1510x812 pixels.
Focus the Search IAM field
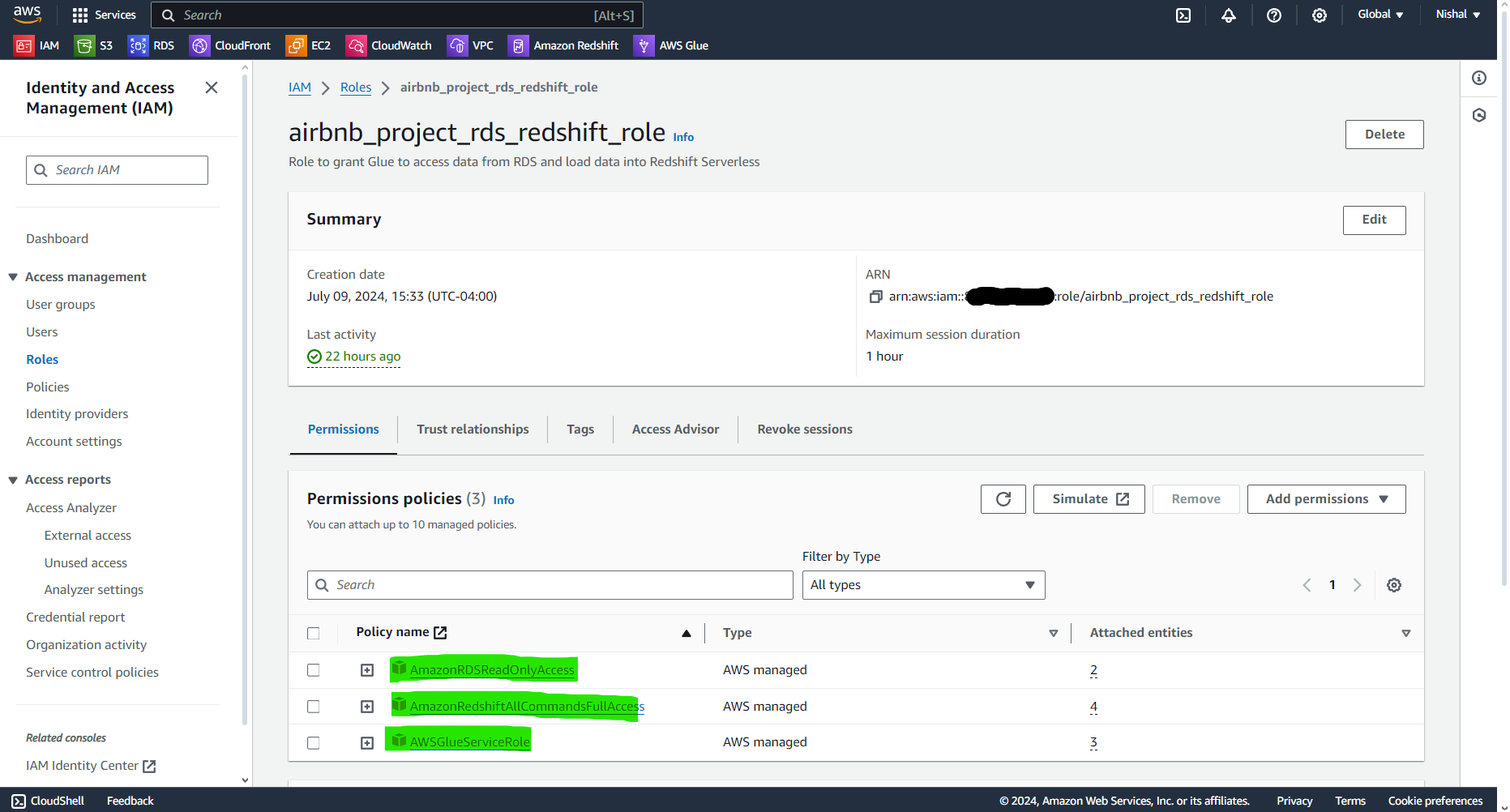[117, 170]
